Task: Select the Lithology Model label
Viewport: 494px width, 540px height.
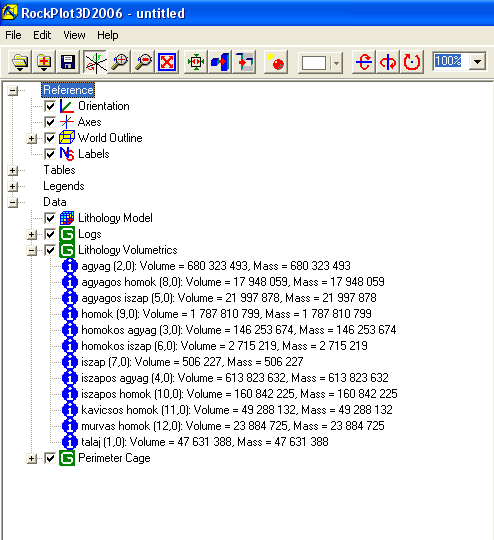Action: pos(115,218)
